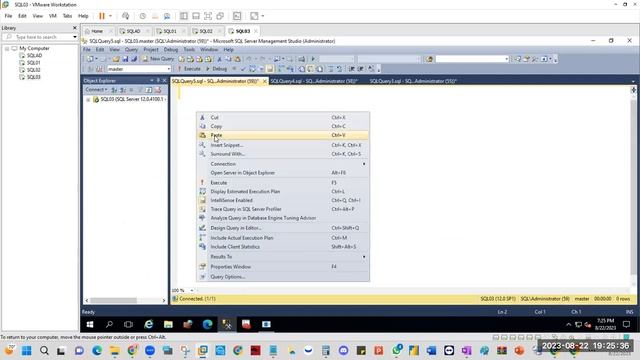Choose Paste from the context menu
The width and height of the screenshot is (640, 360).
coord(283,135)
